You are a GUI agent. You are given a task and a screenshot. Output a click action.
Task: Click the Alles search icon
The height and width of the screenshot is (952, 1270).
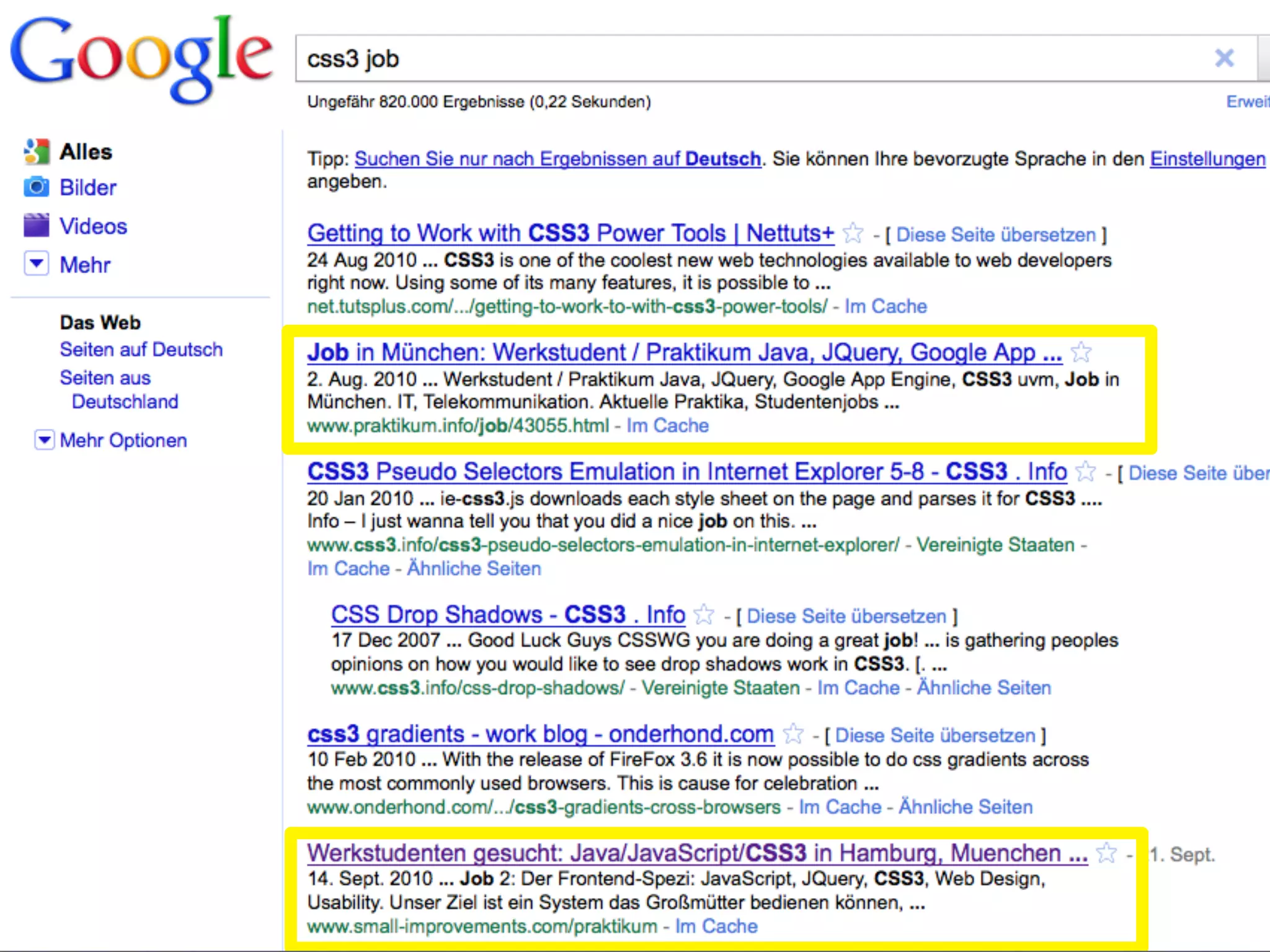tap(36, 152)
